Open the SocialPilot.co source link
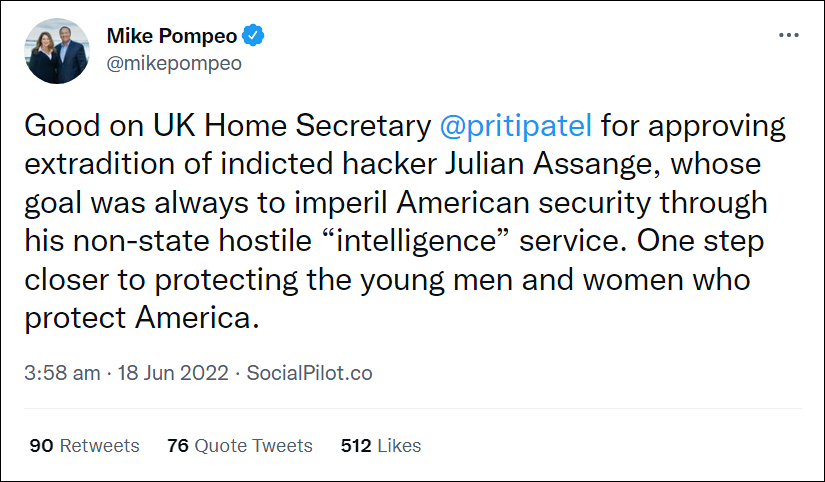Screen dimensions: 825x482 click(309, 373)
